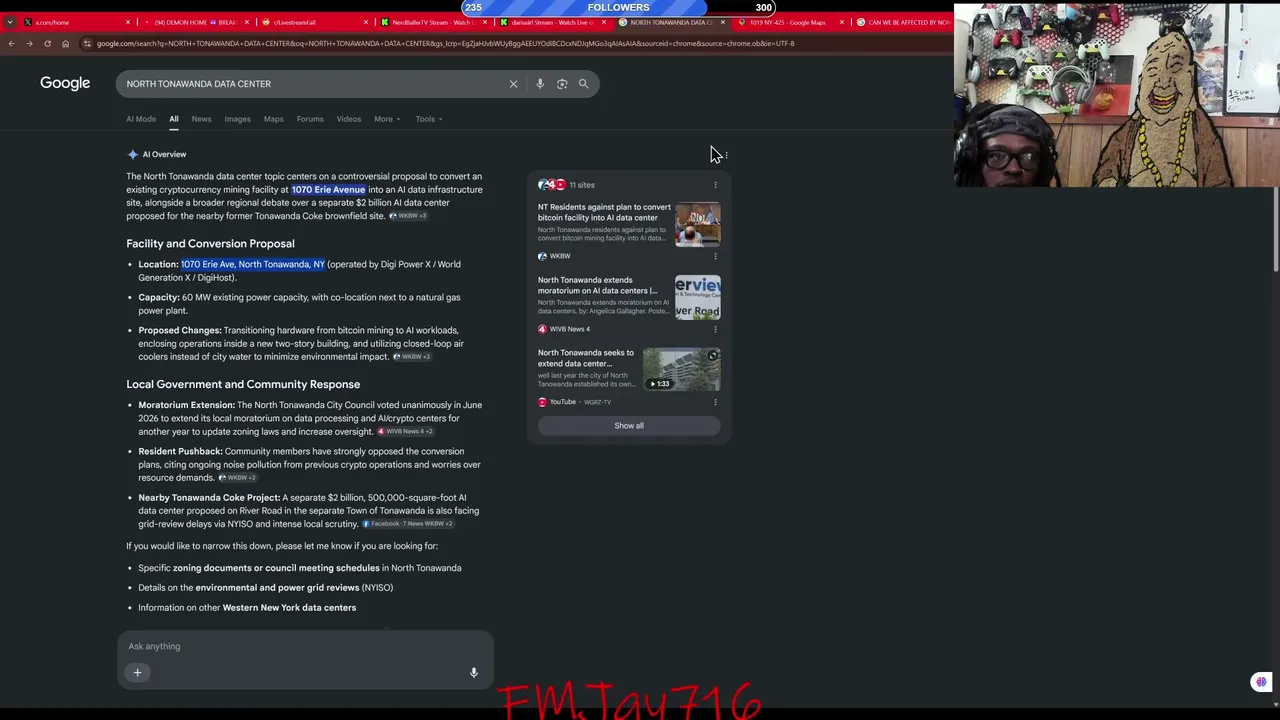Switch to CAN WE BE AFFECTED browser tab
The height and width of the screenshot is (720, 1280).
coord(903,22)
